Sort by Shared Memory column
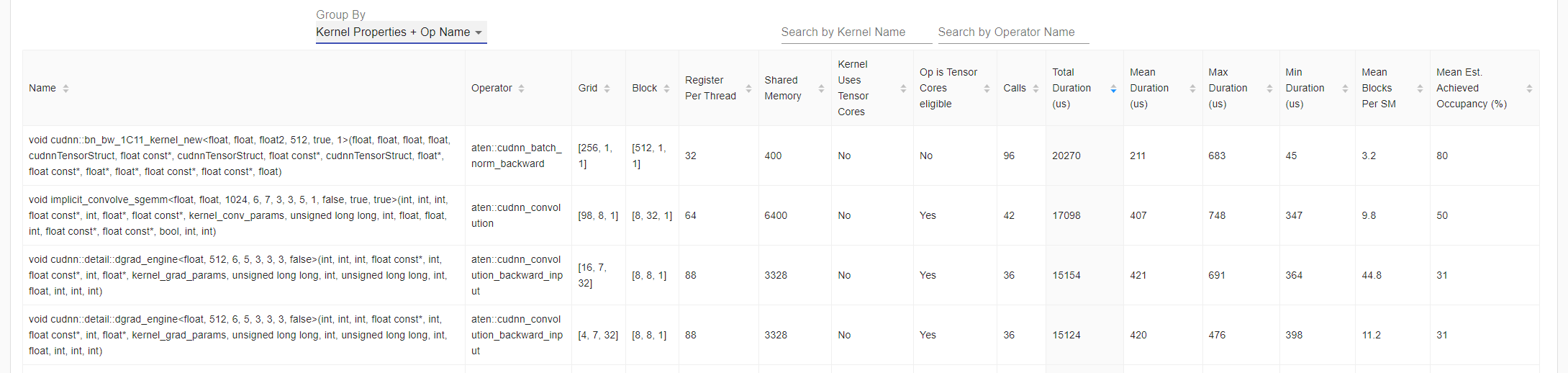Image resolution: width=1568 pixels, height=373 pixels. (x=821, y=89)
